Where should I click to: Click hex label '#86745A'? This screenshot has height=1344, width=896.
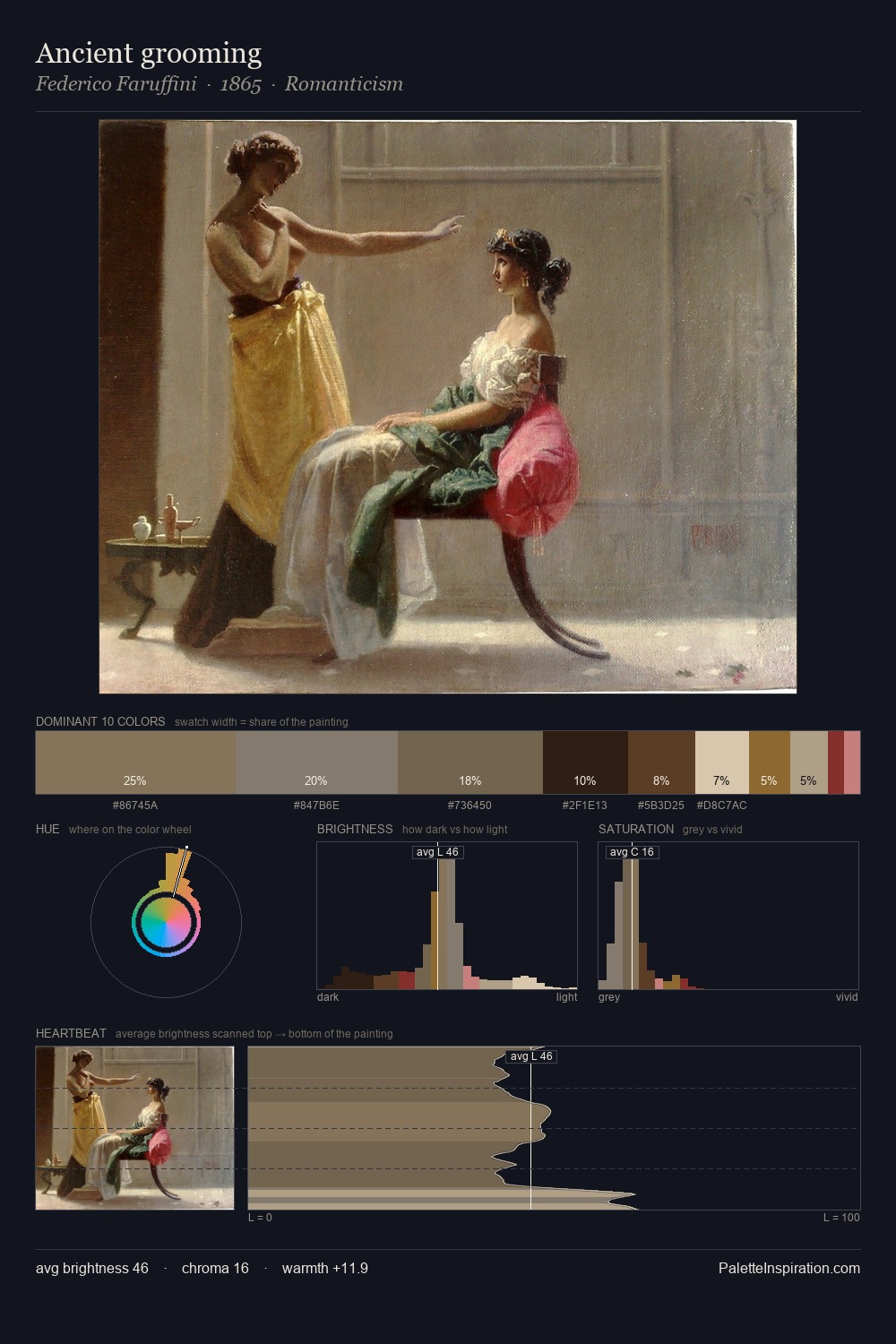pyautogui.click(x=135, y=805)
